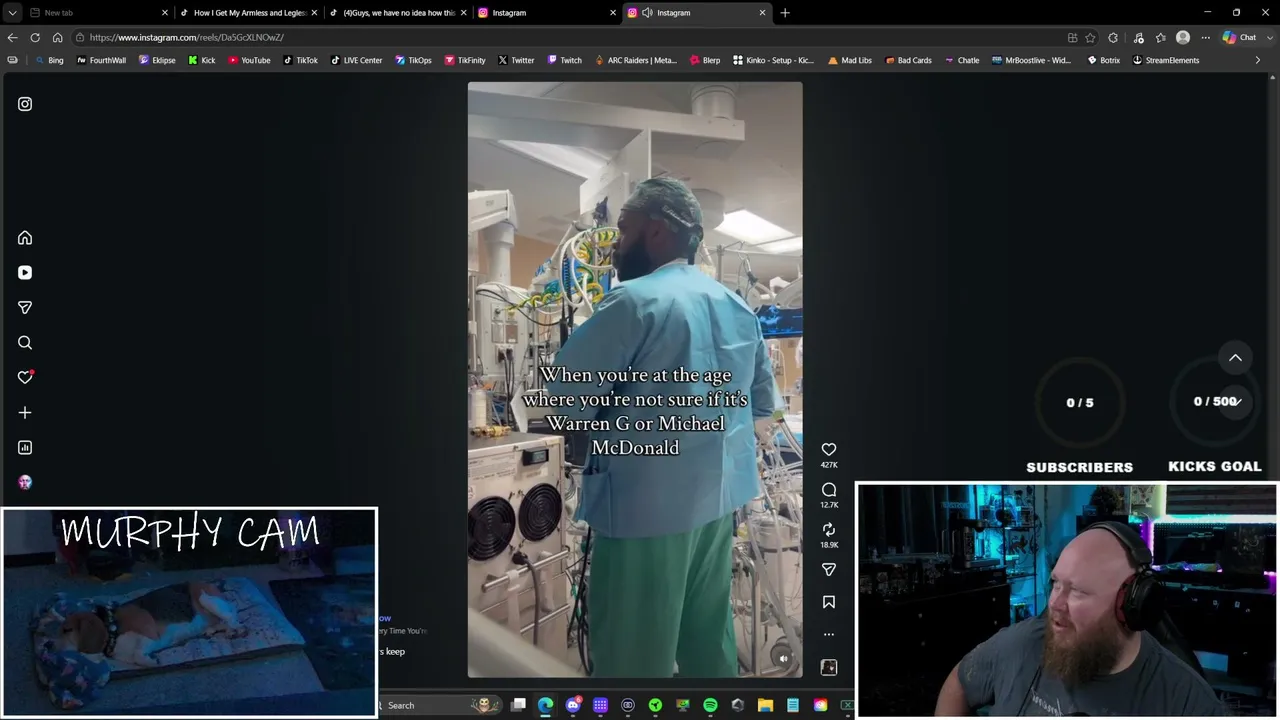Open the browser home page
The image size is (1280, 720).
(x=57, y=38)
